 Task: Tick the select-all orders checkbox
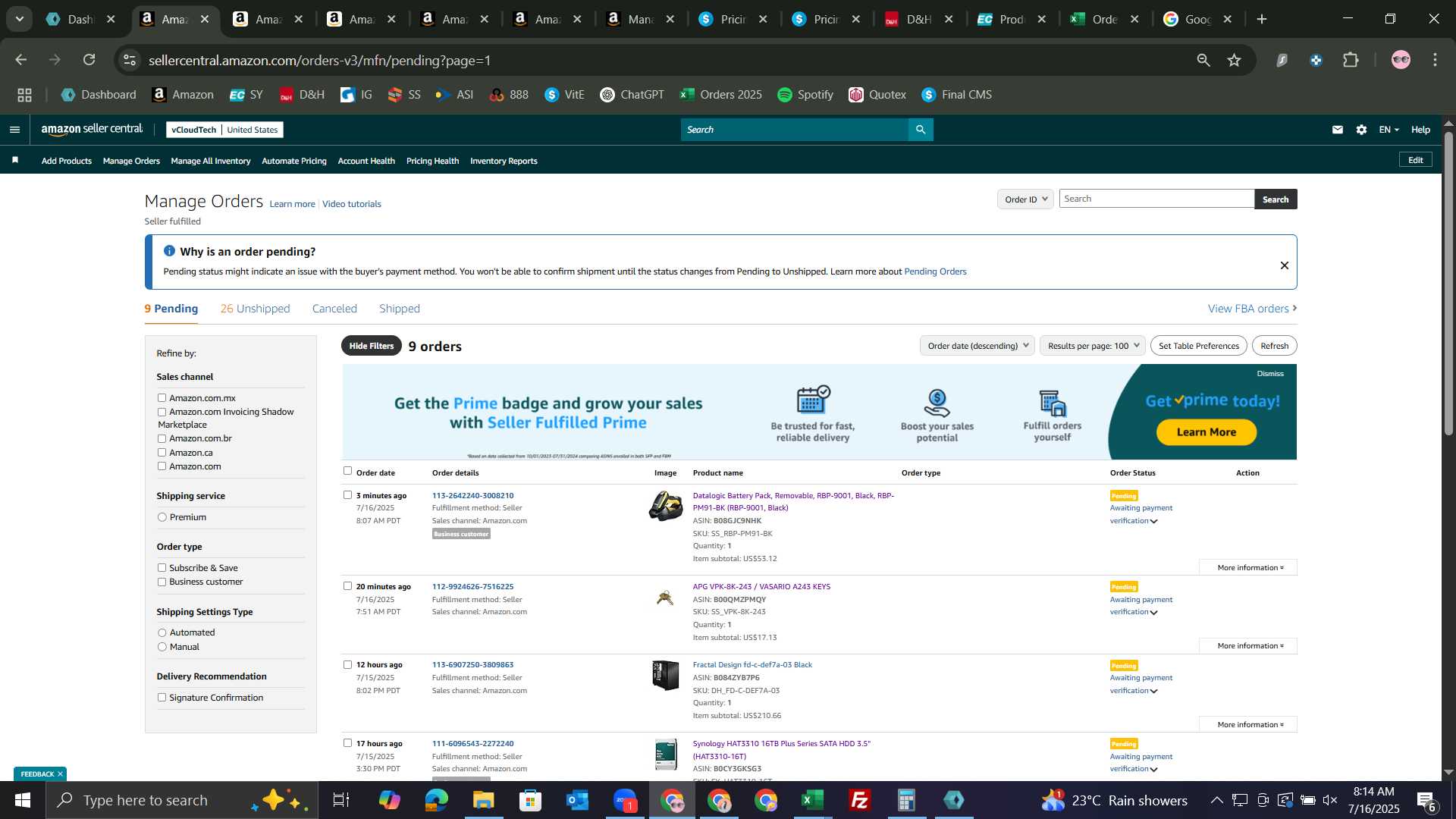(x=347, y=471)
